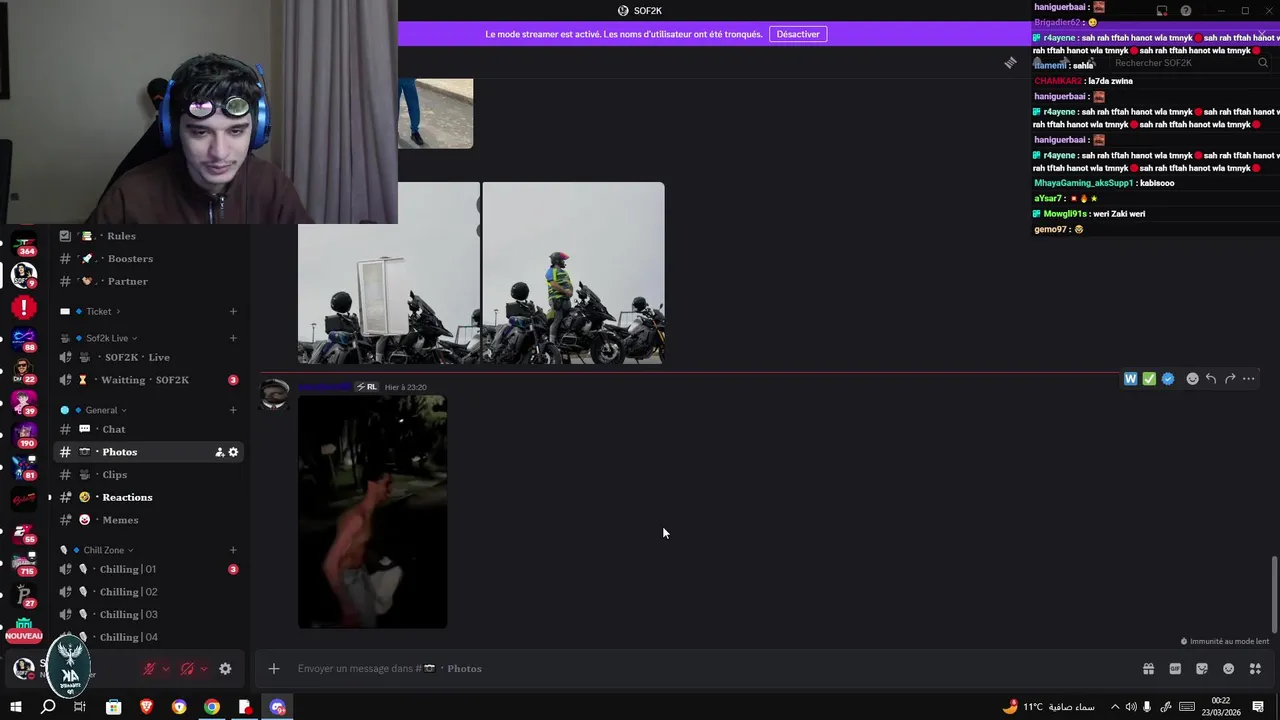Add a reaction via smiley icon on message
This screenshot has width=1280, height=720.
tap(1192, 379)
